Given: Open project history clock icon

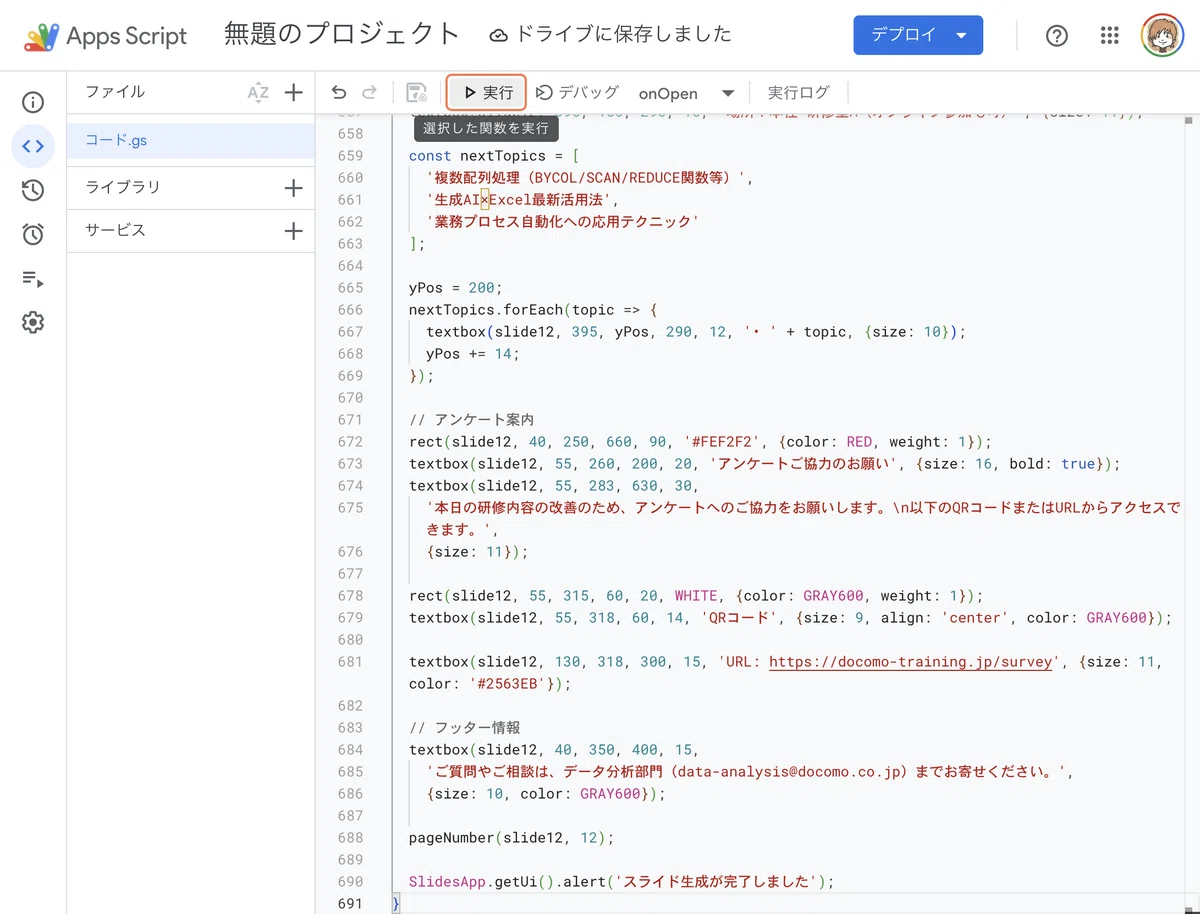Looking at the screenshot, I should coord(33,190).
